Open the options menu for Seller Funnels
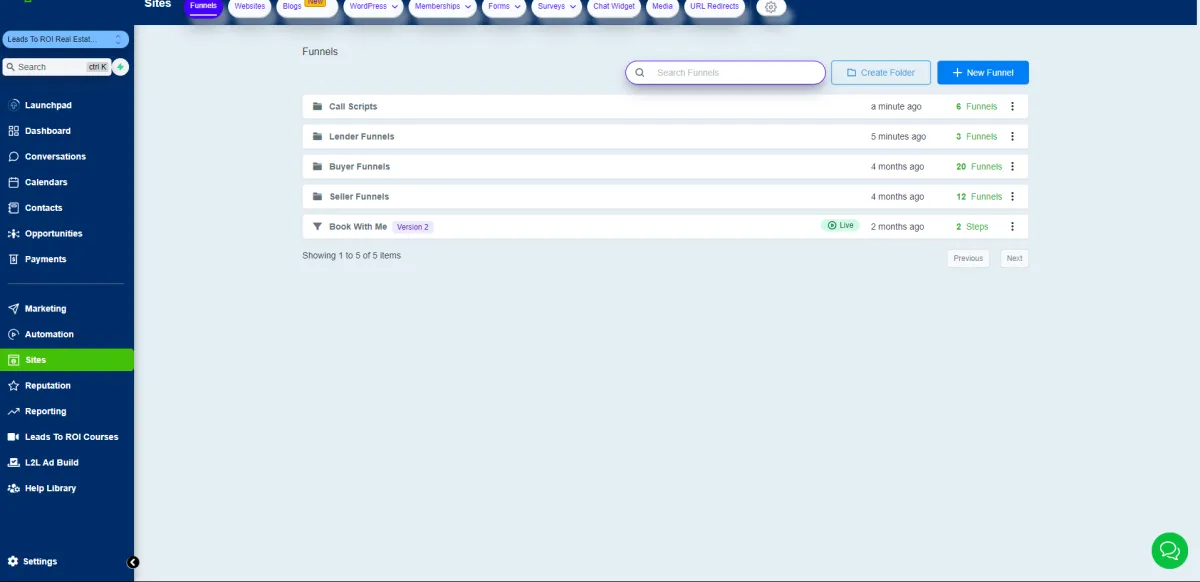Screen dimensions: 1200x582 click(x=1012, y=196)
